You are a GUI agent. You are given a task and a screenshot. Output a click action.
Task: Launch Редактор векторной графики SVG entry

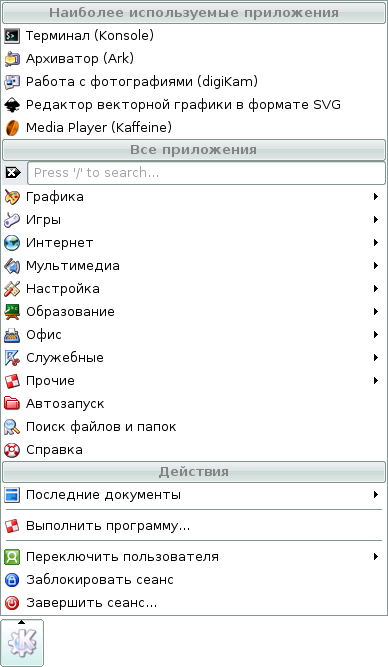tap(194, 105)
